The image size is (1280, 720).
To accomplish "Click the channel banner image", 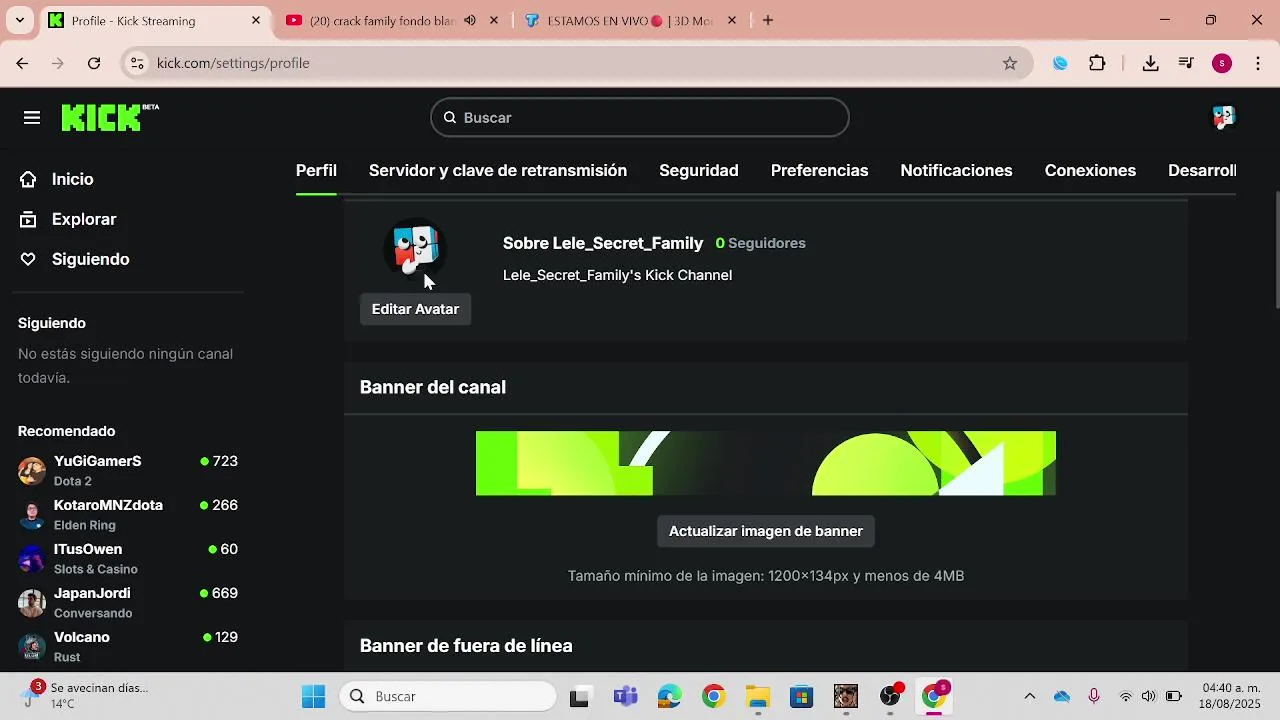I will pyautogui.click(x=766, y=463).
